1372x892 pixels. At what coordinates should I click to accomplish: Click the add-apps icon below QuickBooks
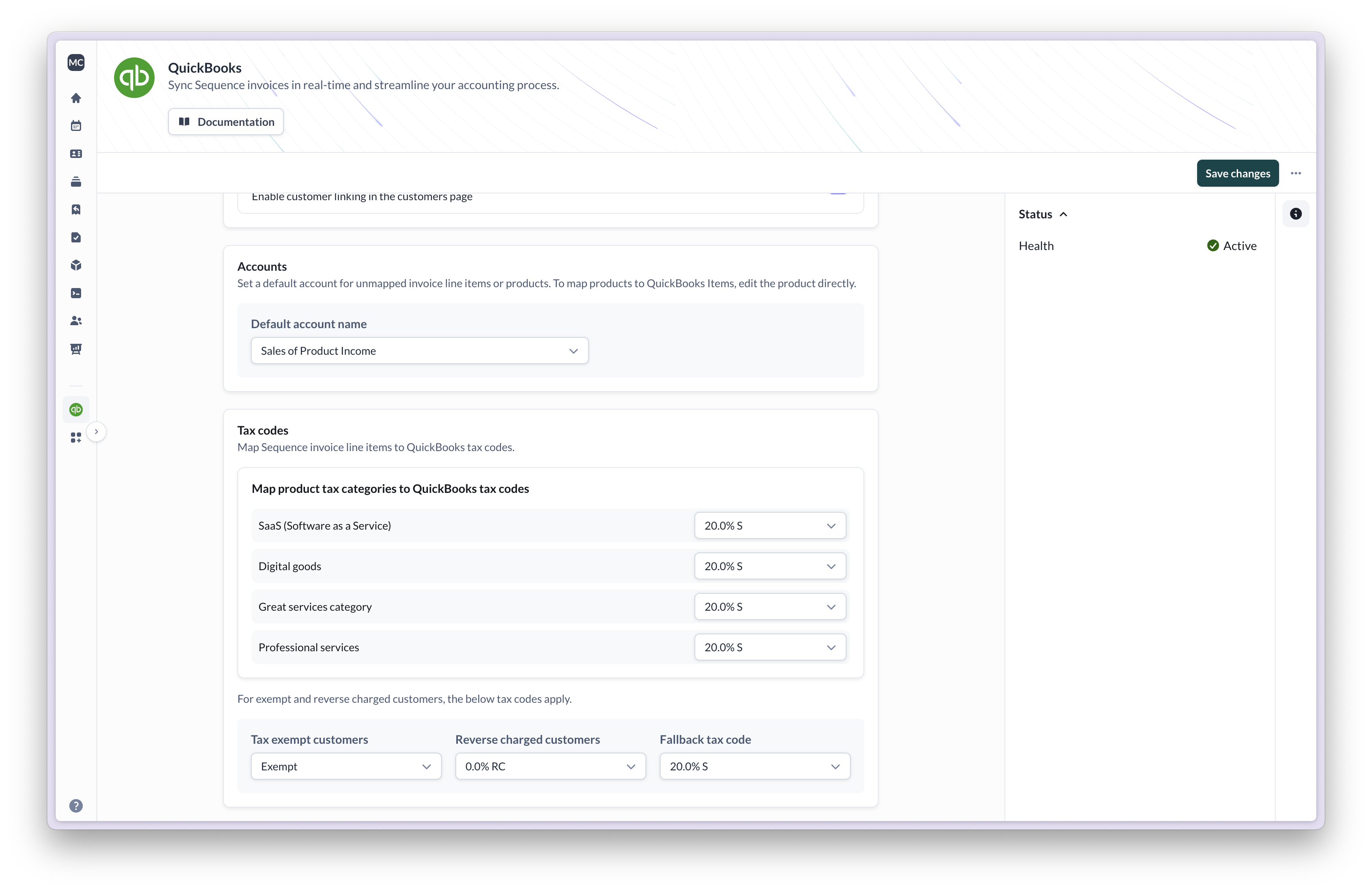coord(76,438)
